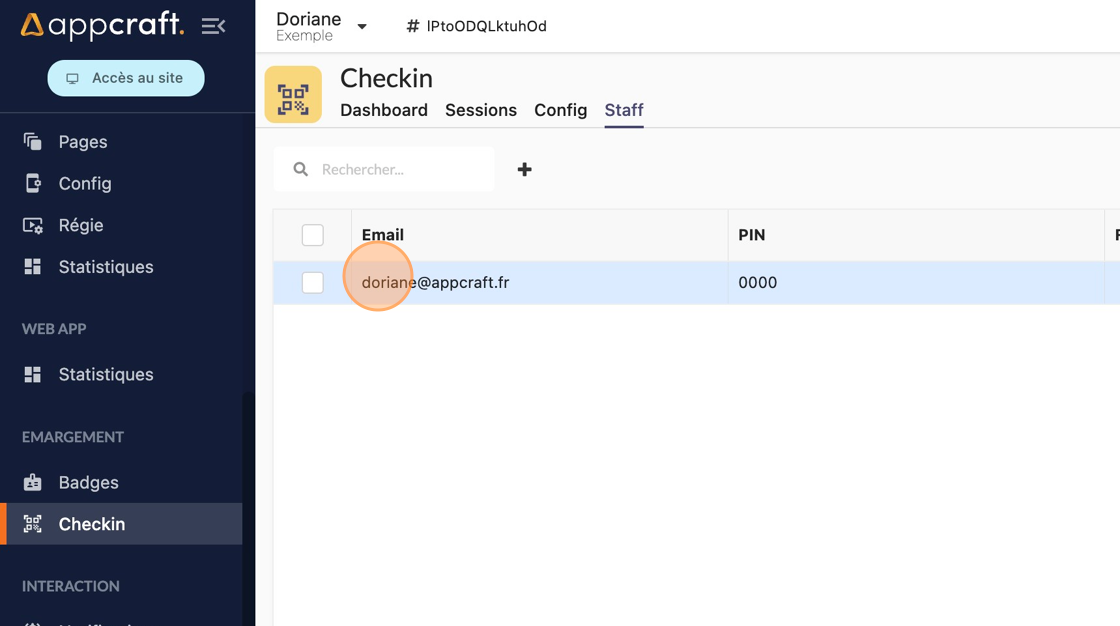The width and height of the screenshot is (1120, 626).
Task: Click the Régie sidebar icon
Action: point(33,225)
